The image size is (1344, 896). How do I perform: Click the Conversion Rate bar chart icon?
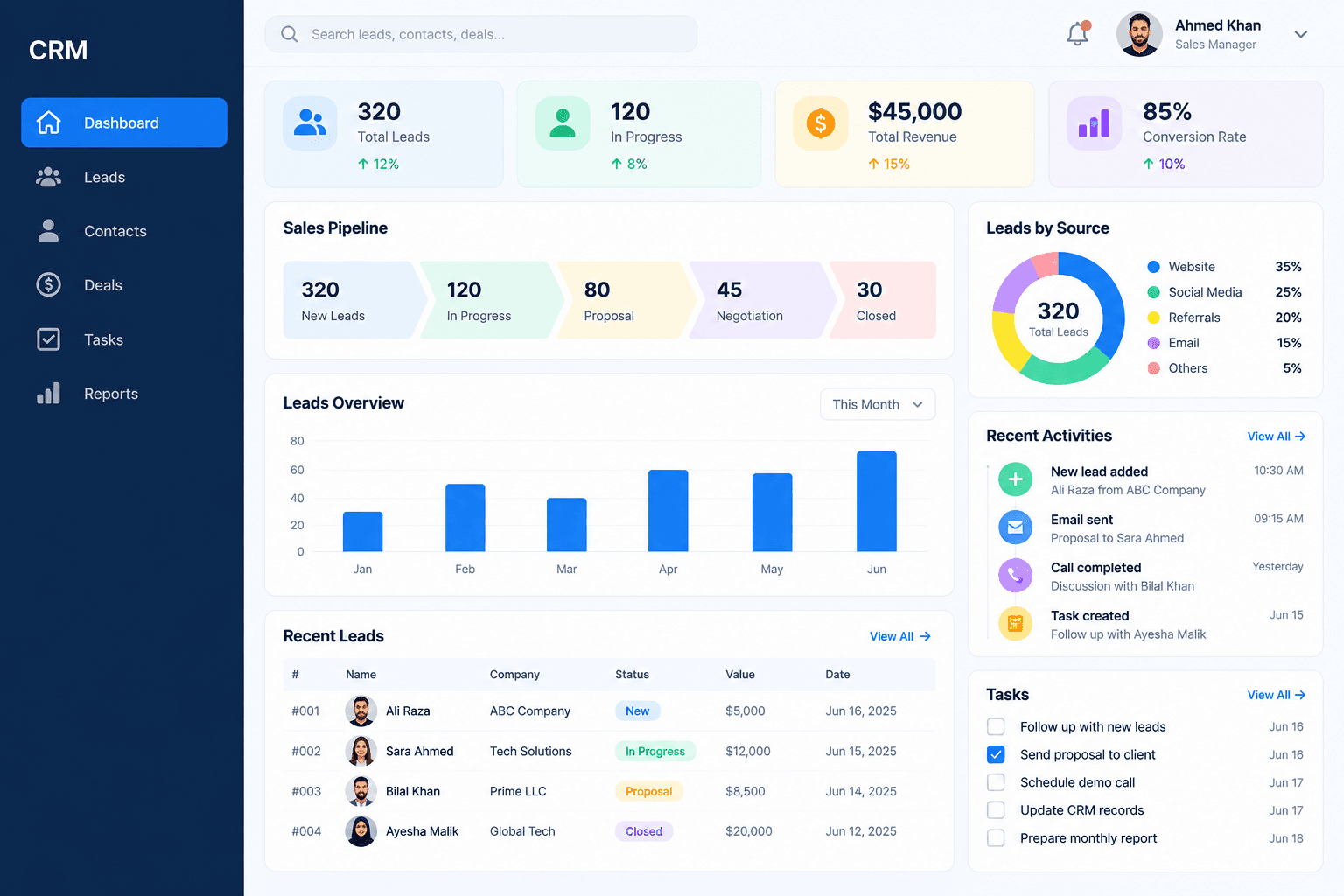coord(1094,122)
